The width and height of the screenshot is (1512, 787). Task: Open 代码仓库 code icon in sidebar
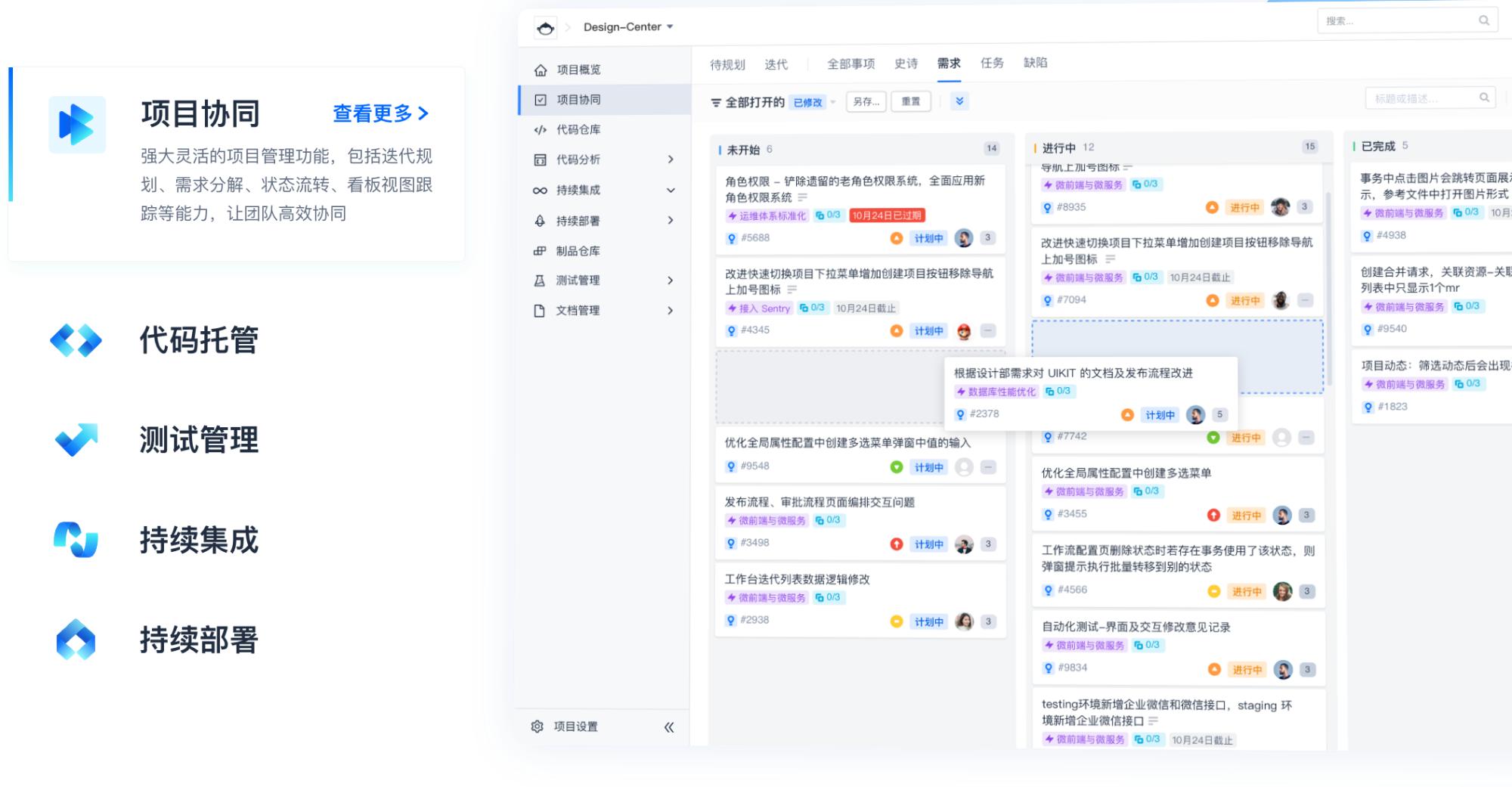[540, 130]
